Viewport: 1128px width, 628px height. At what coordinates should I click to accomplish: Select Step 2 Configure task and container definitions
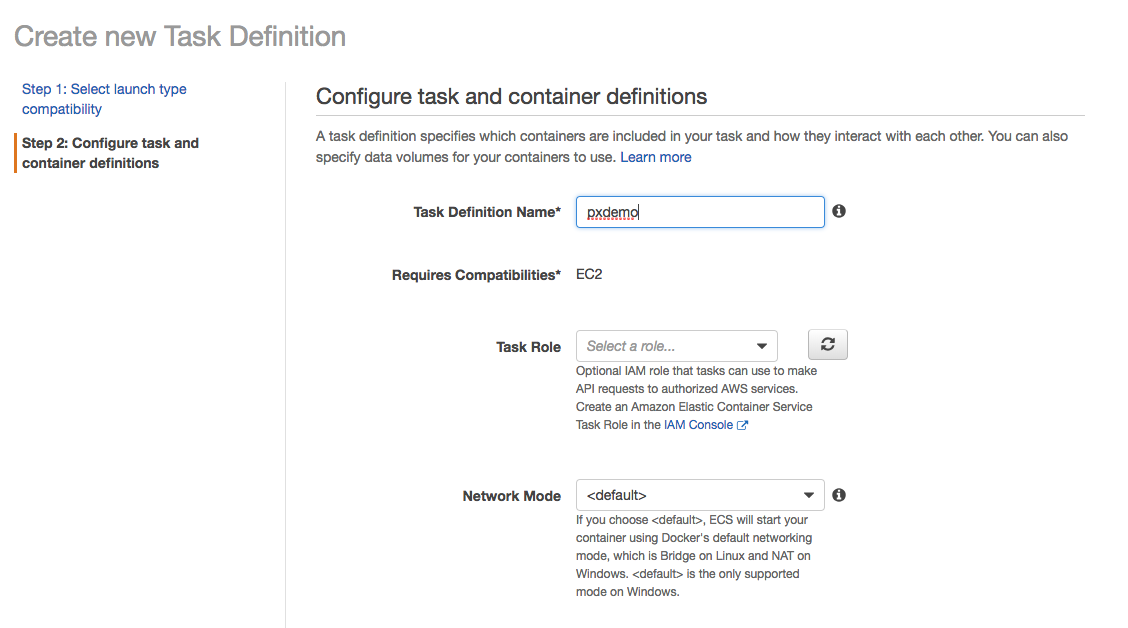point(110,153)
